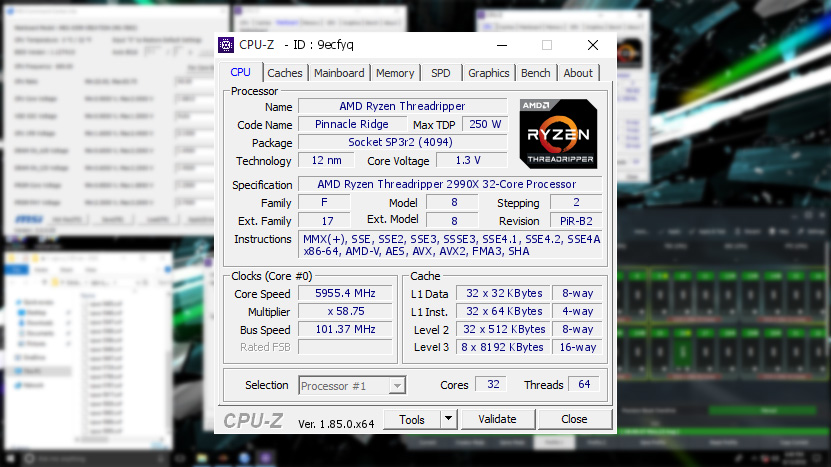
Task: Click the Max TDP value 250 W
Action: pos(485,124)
